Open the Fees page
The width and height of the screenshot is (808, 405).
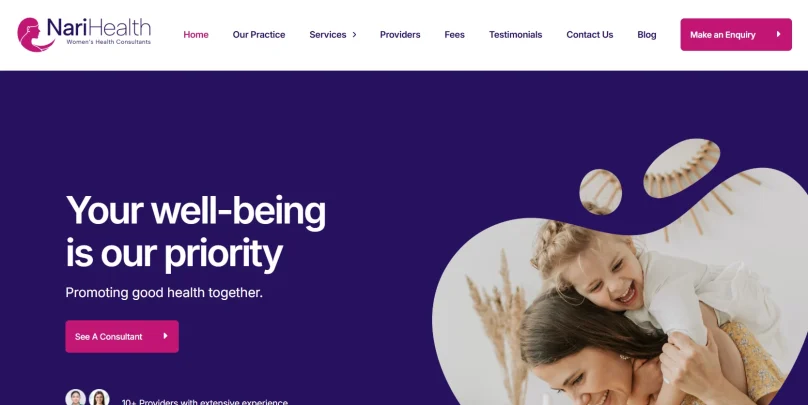(x=454, y=35)
